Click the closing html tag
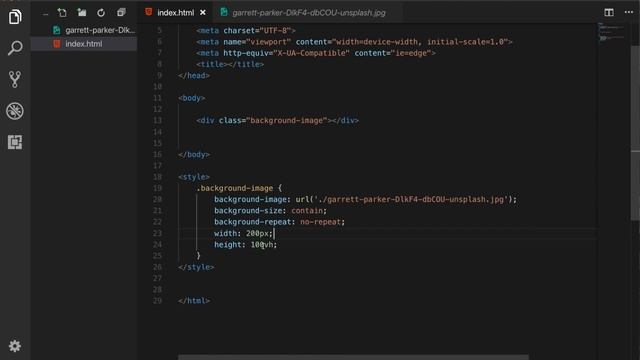 coord(194,301)
